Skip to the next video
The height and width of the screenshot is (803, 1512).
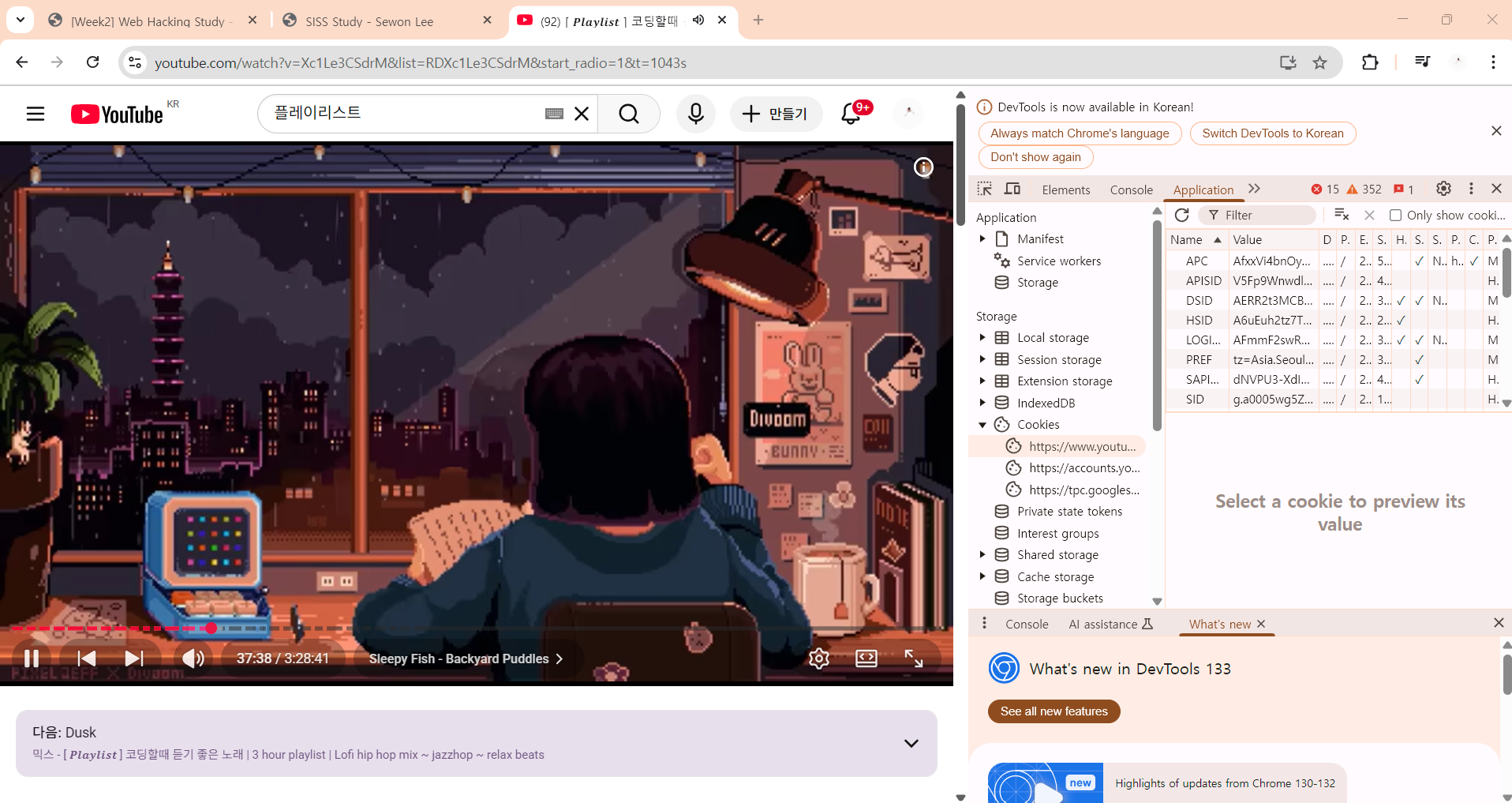[134, 659]
